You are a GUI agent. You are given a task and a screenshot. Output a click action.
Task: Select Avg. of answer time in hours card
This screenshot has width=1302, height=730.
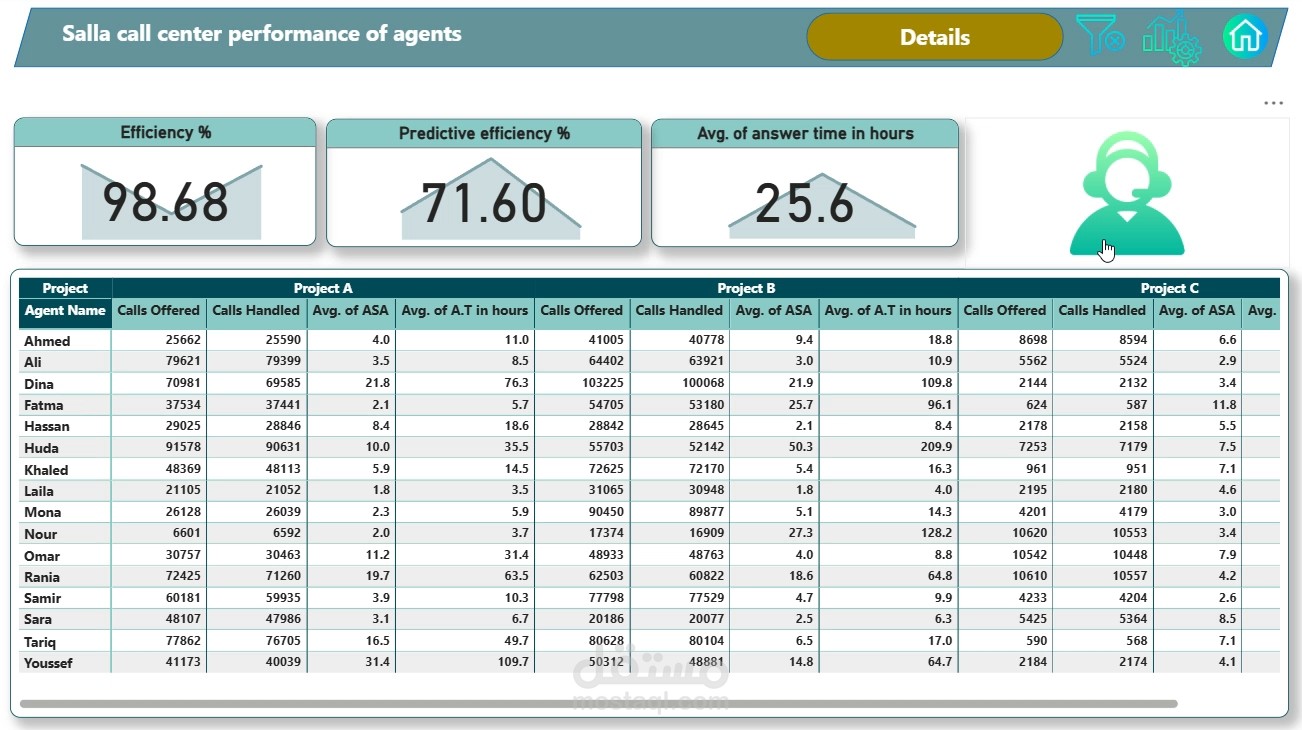[x=805, y=183]
